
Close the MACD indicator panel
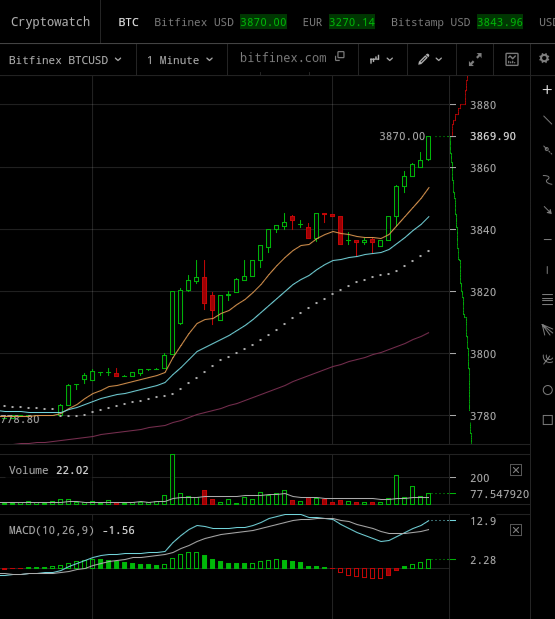516,530
